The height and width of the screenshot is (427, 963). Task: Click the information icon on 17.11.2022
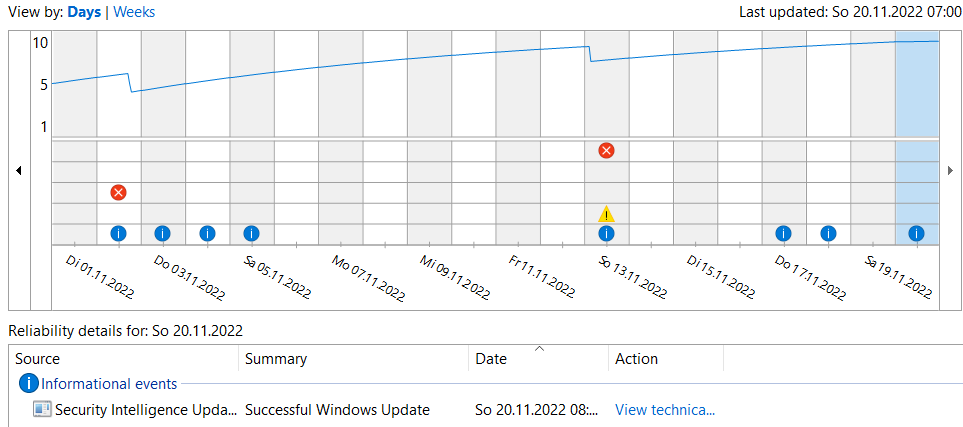pos(783,233)
